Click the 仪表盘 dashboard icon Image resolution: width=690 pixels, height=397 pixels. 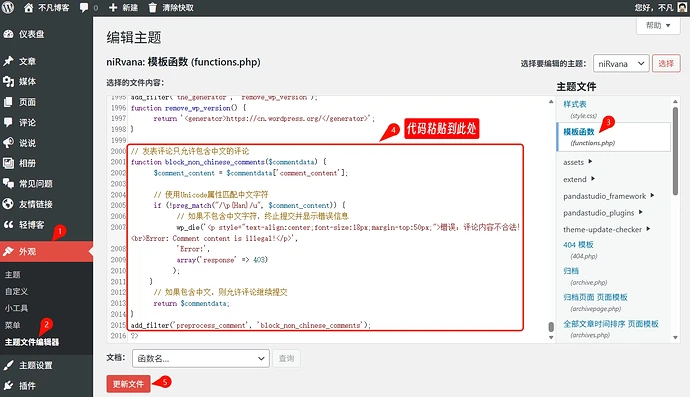point(8,34)
